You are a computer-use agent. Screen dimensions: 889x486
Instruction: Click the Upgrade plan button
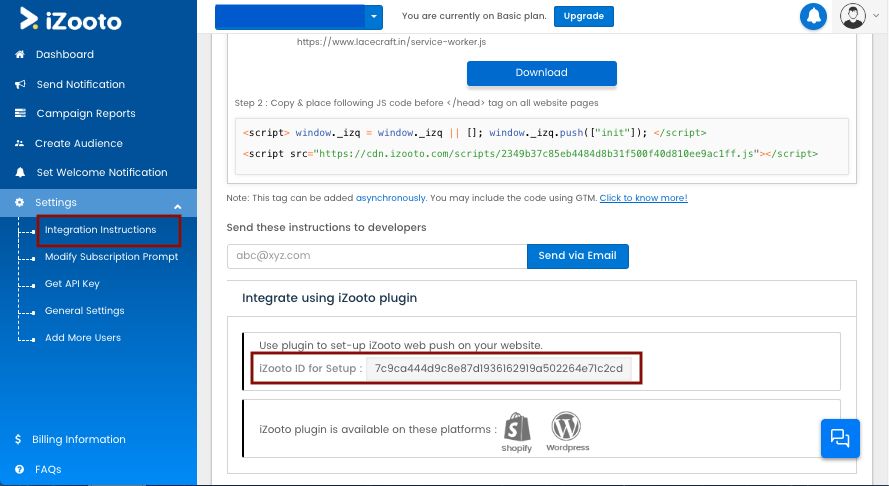tap(583, 16)
